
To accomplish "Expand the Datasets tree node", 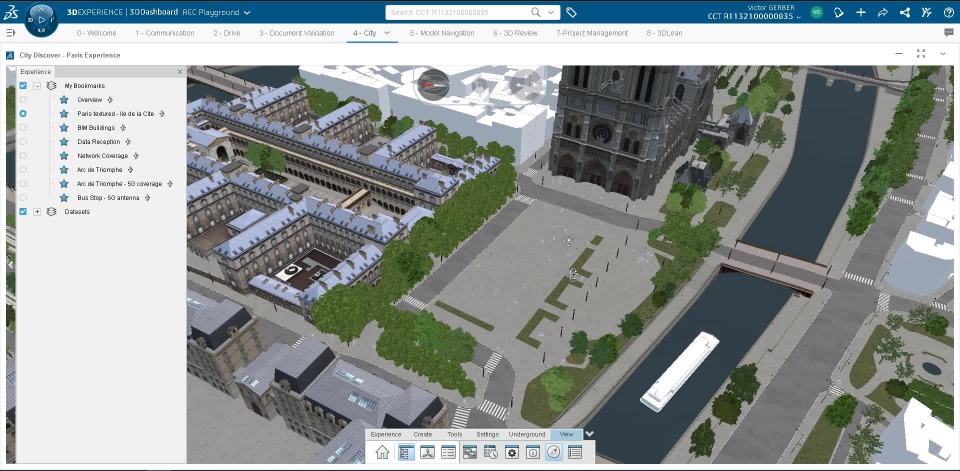I will (x=37, y=212).
